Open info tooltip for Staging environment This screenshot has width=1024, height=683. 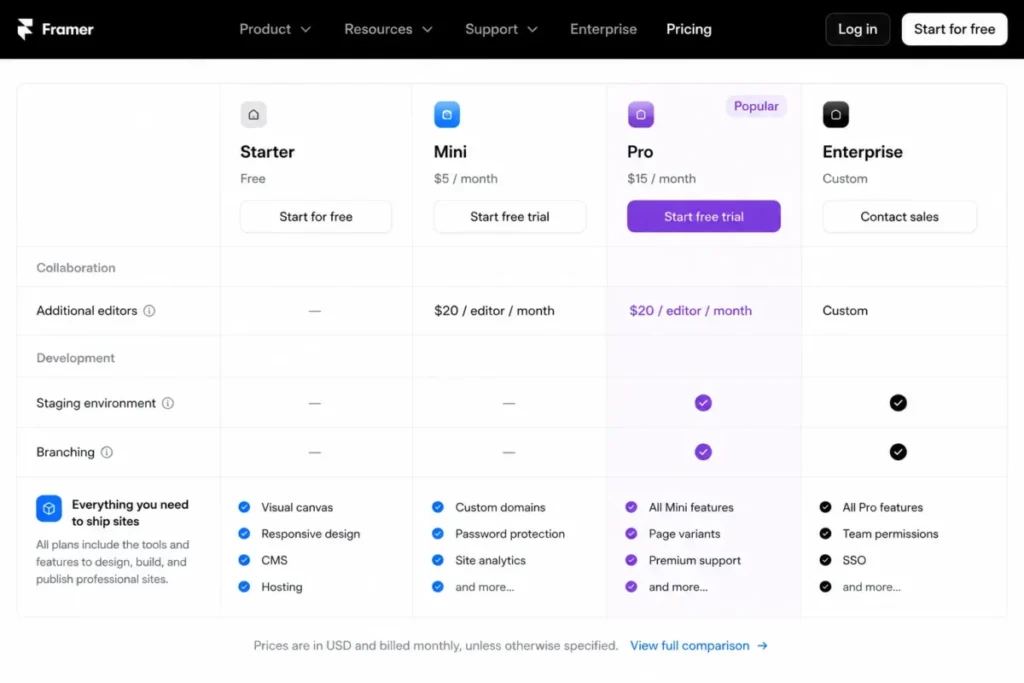[168, 404]
